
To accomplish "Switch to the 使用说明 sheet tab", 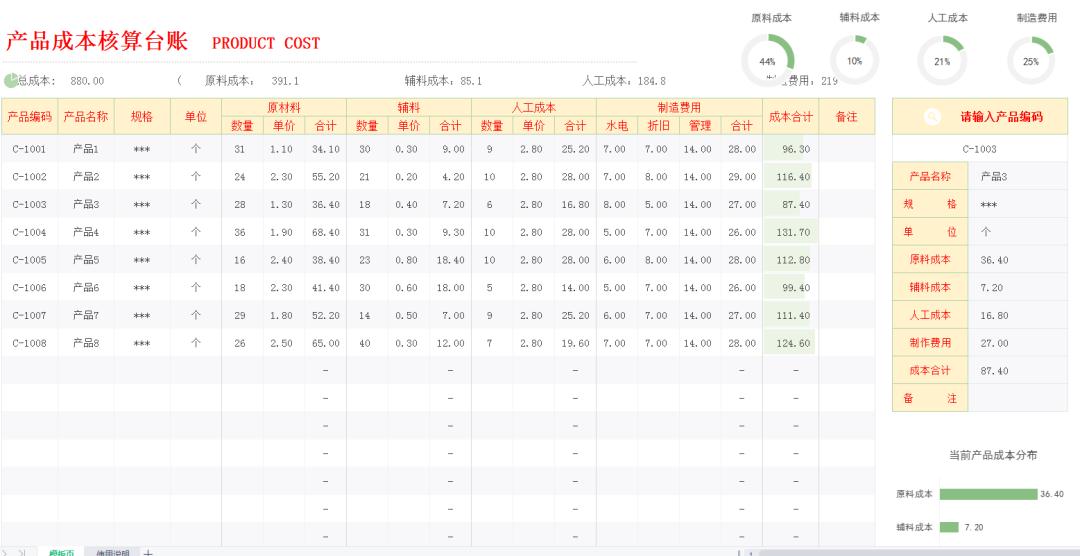I will [x=115, y=553].
